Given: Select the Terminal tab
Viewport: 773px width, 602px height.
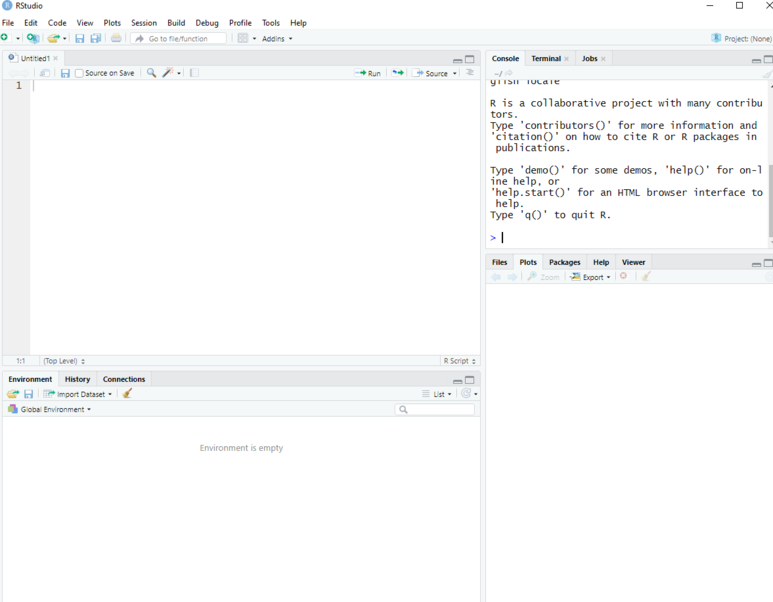Looking at the screenshot, I should click(546, 58).
